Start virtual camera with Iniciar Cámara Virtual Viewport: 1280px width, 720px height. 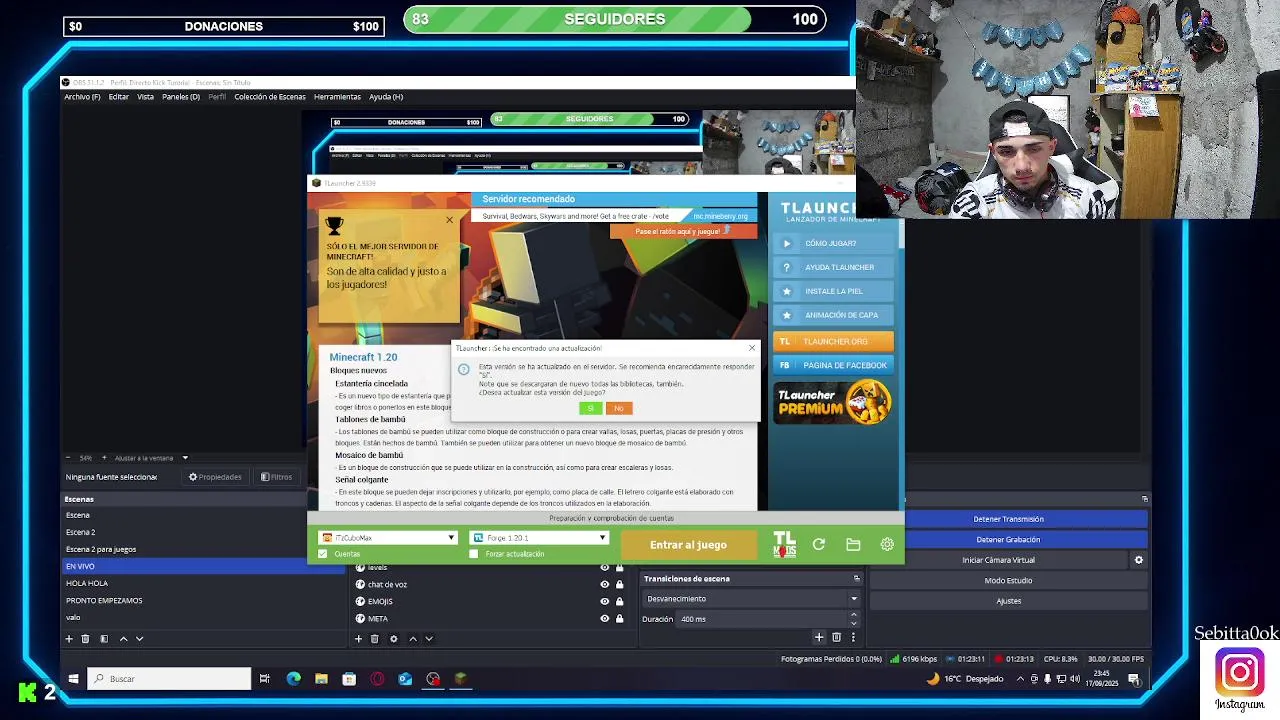point(998,560)
